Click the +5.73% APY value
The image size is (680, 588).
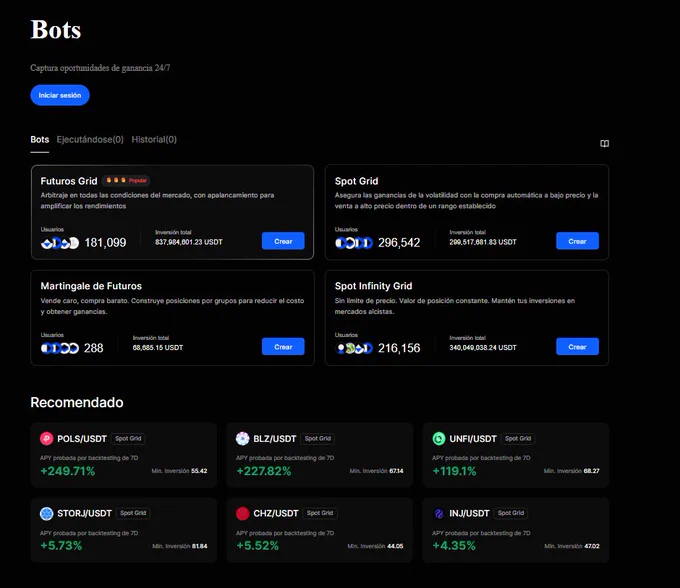[61, 546]
